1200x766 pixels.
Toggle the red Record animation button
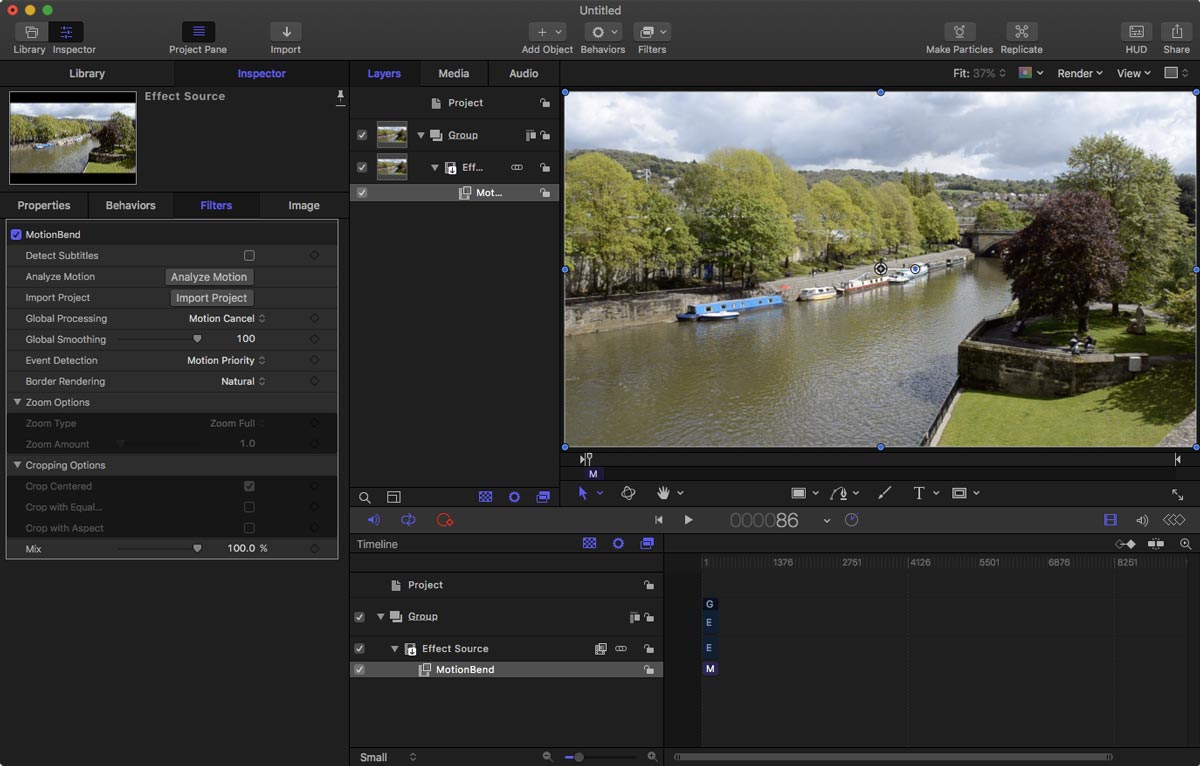tap(445, 520)
